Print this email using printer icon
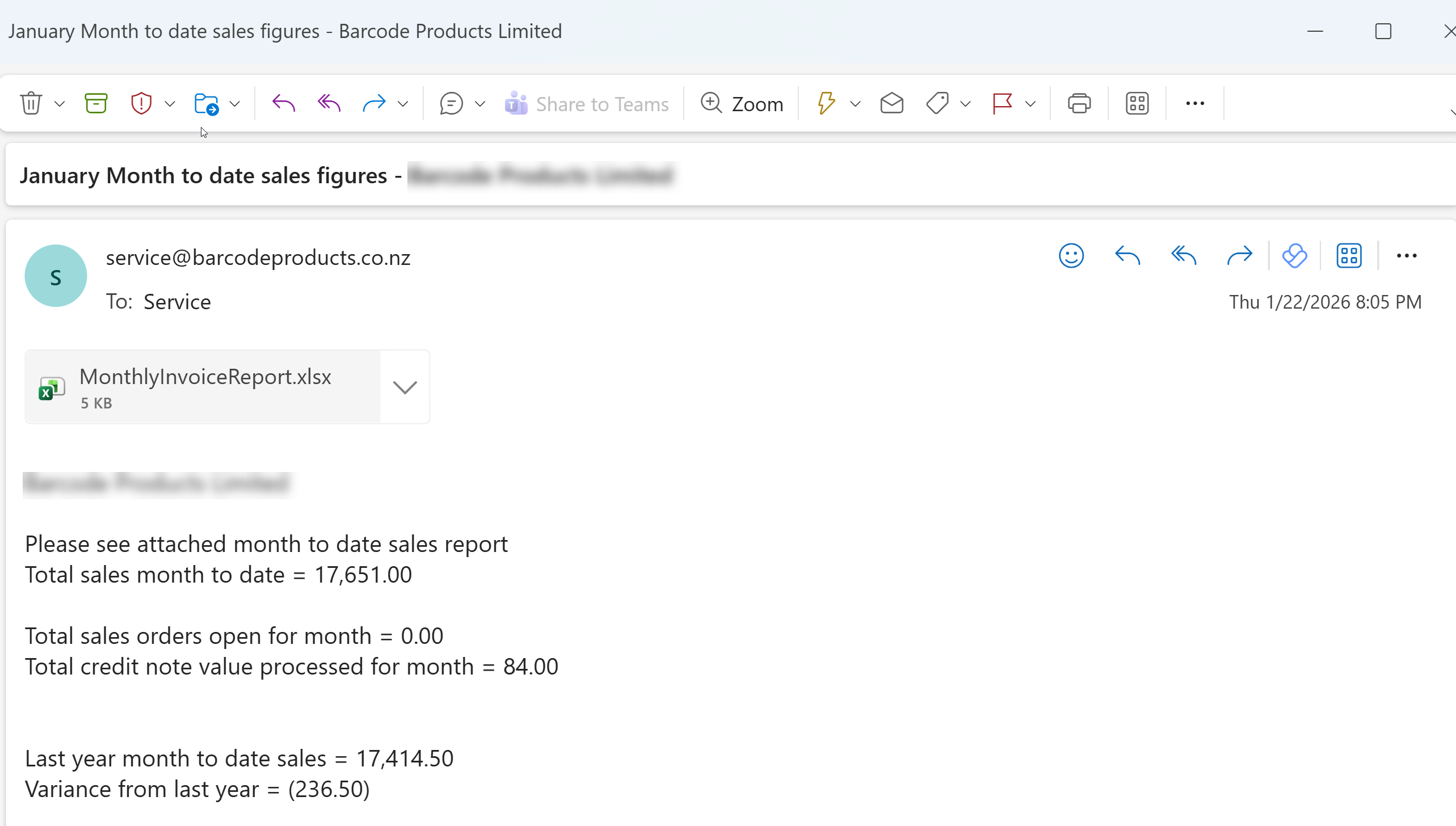The height and width of the screenshot is (826, 1456). (x=1079, y=103)
